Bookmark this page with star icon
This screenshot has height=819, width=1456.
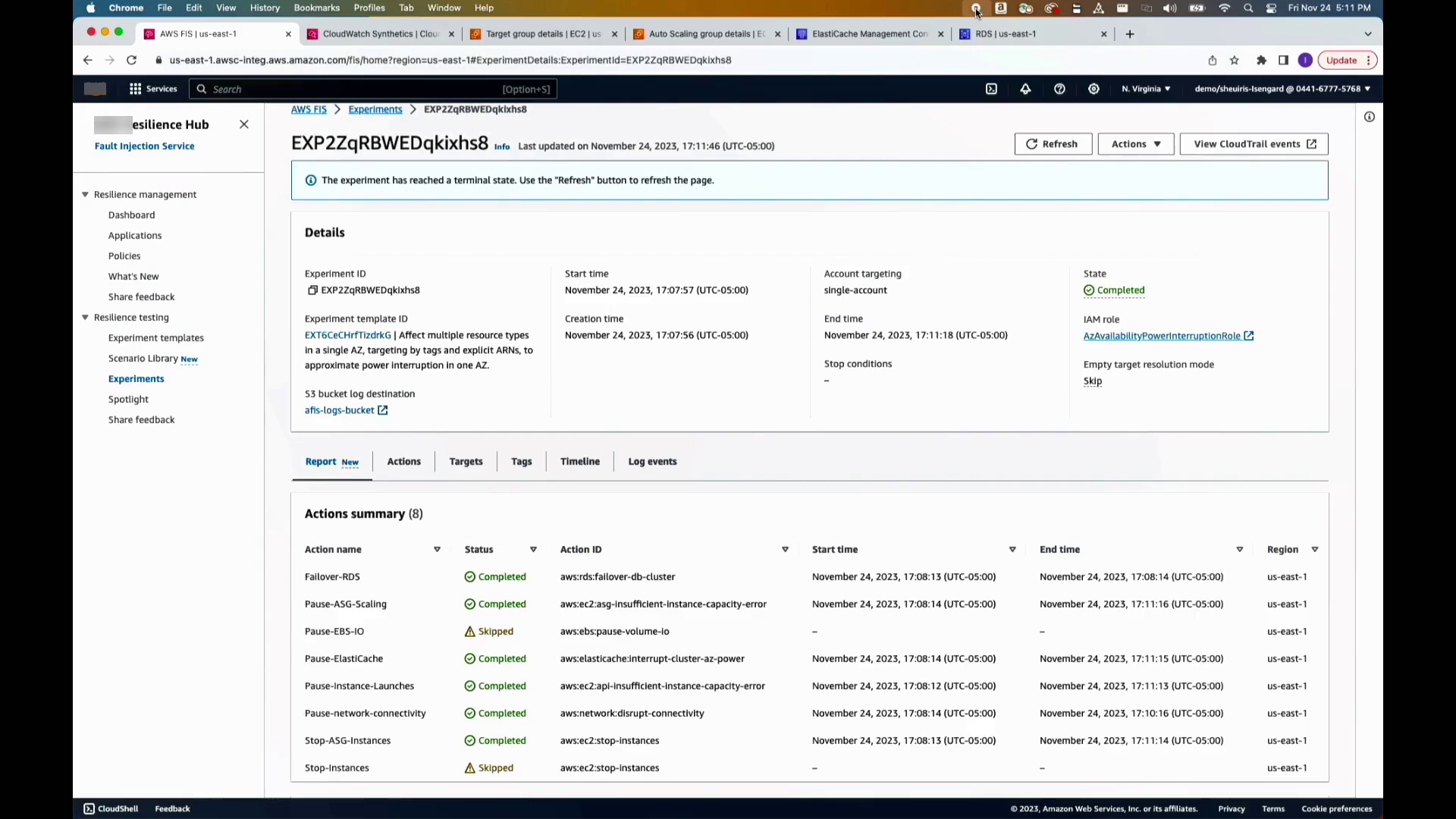pos(1235,61)
